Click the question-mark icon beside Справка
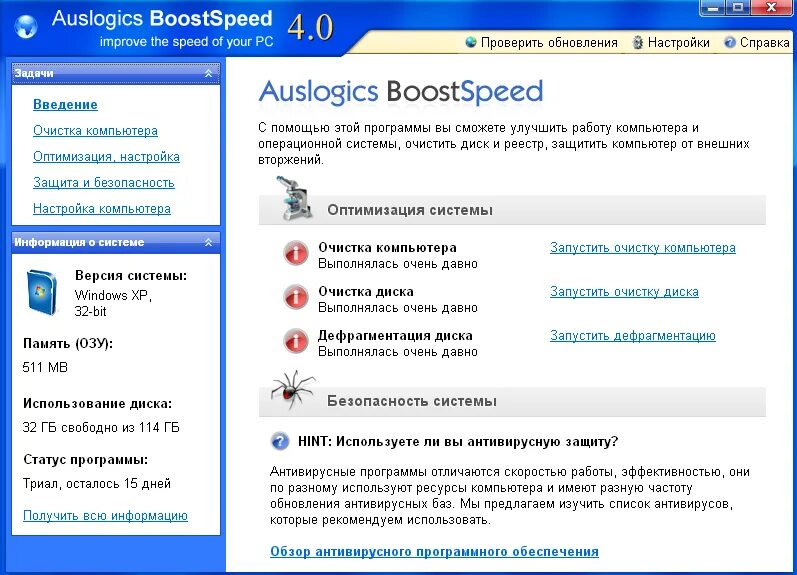Image resolution: width=797 pixels, height=575 pixels. (730, 43)
